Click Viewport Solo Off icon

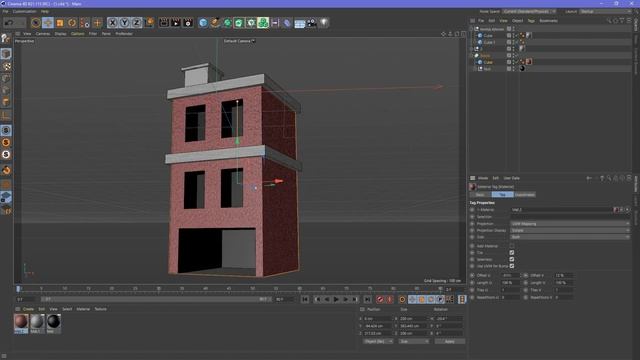[6, 131]
